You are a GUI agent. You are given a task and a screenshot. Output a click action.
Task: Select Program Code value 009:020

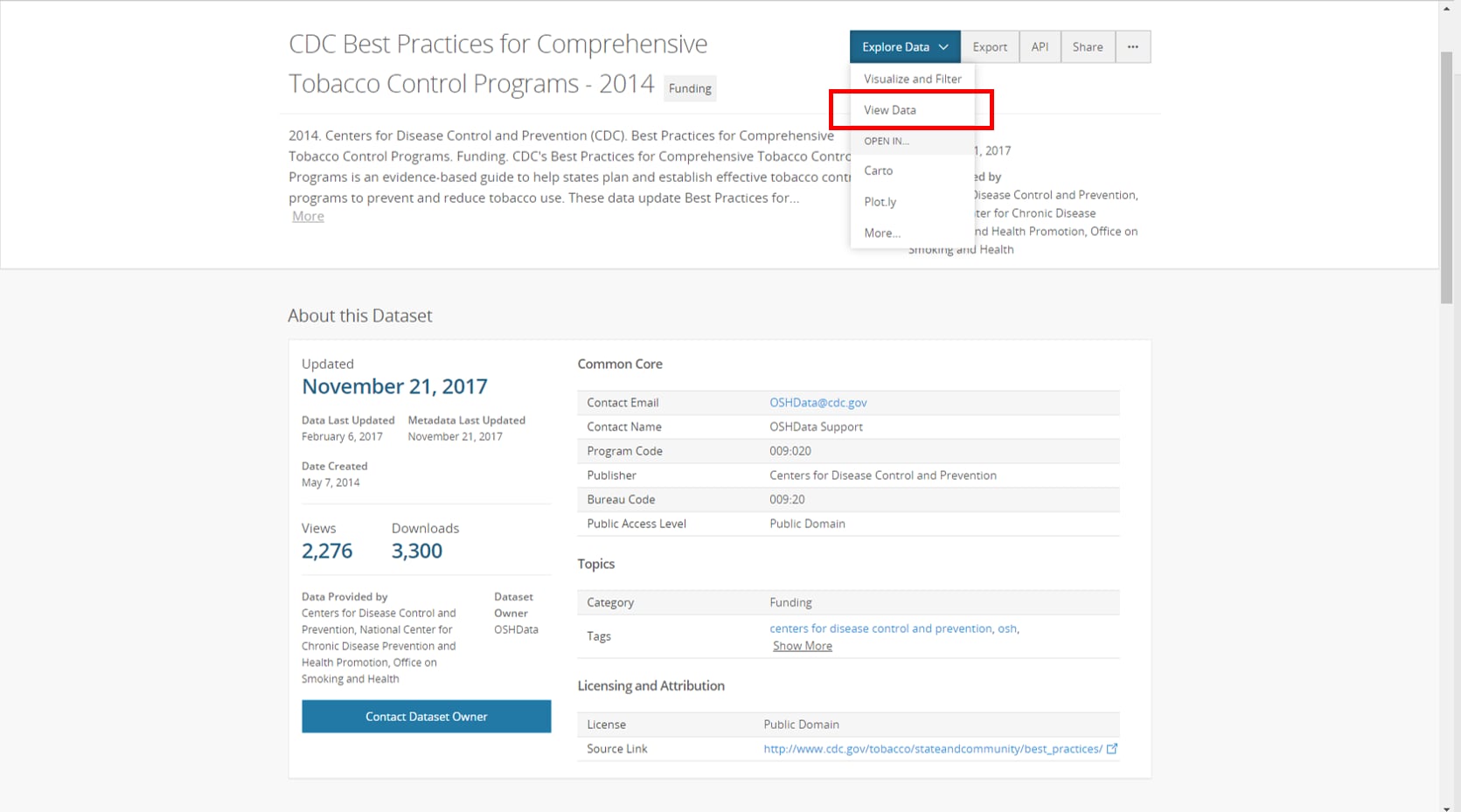coord(790,451)
